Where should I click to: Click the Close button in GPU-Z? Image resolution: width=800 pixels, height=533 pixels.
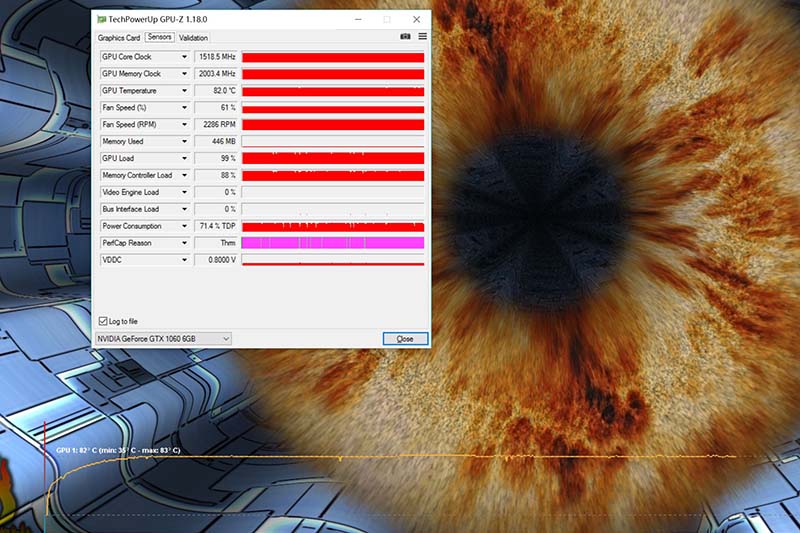405,339
